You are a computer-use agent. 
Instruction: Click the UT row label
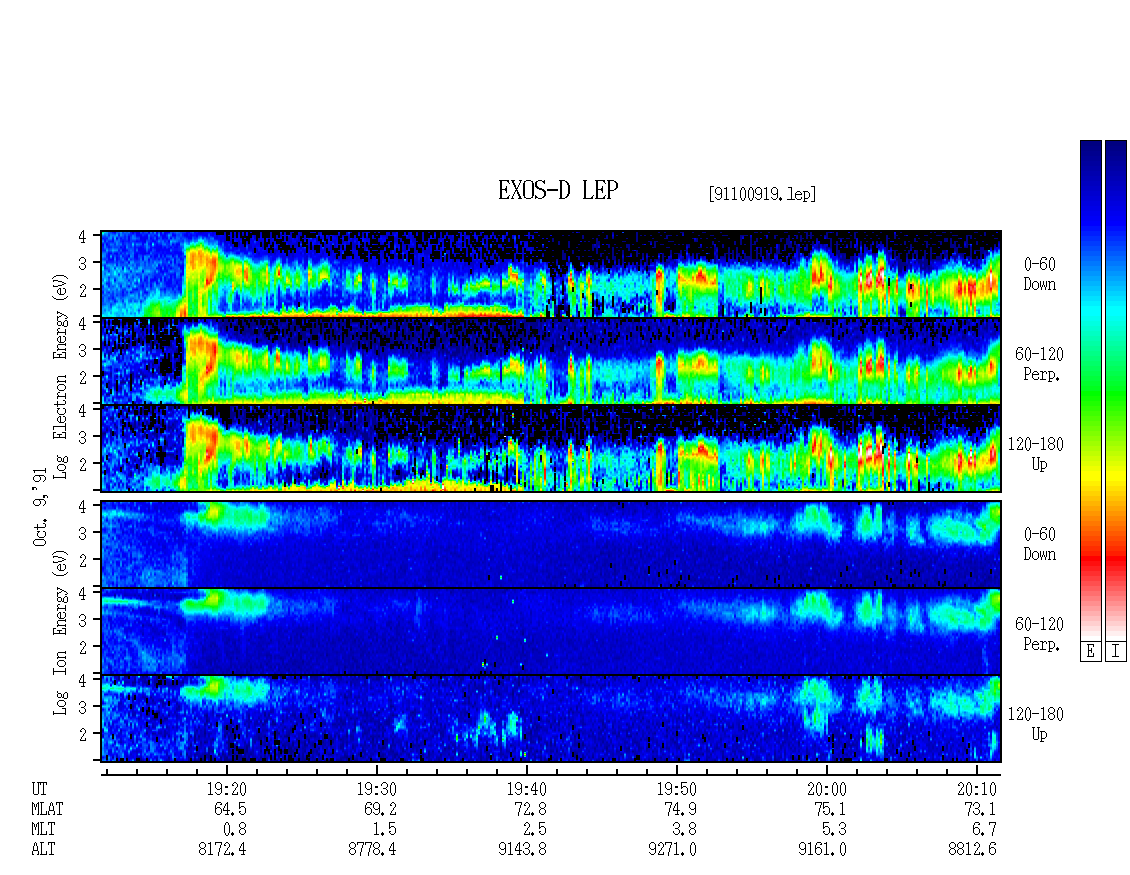click(x=39, y=789)
